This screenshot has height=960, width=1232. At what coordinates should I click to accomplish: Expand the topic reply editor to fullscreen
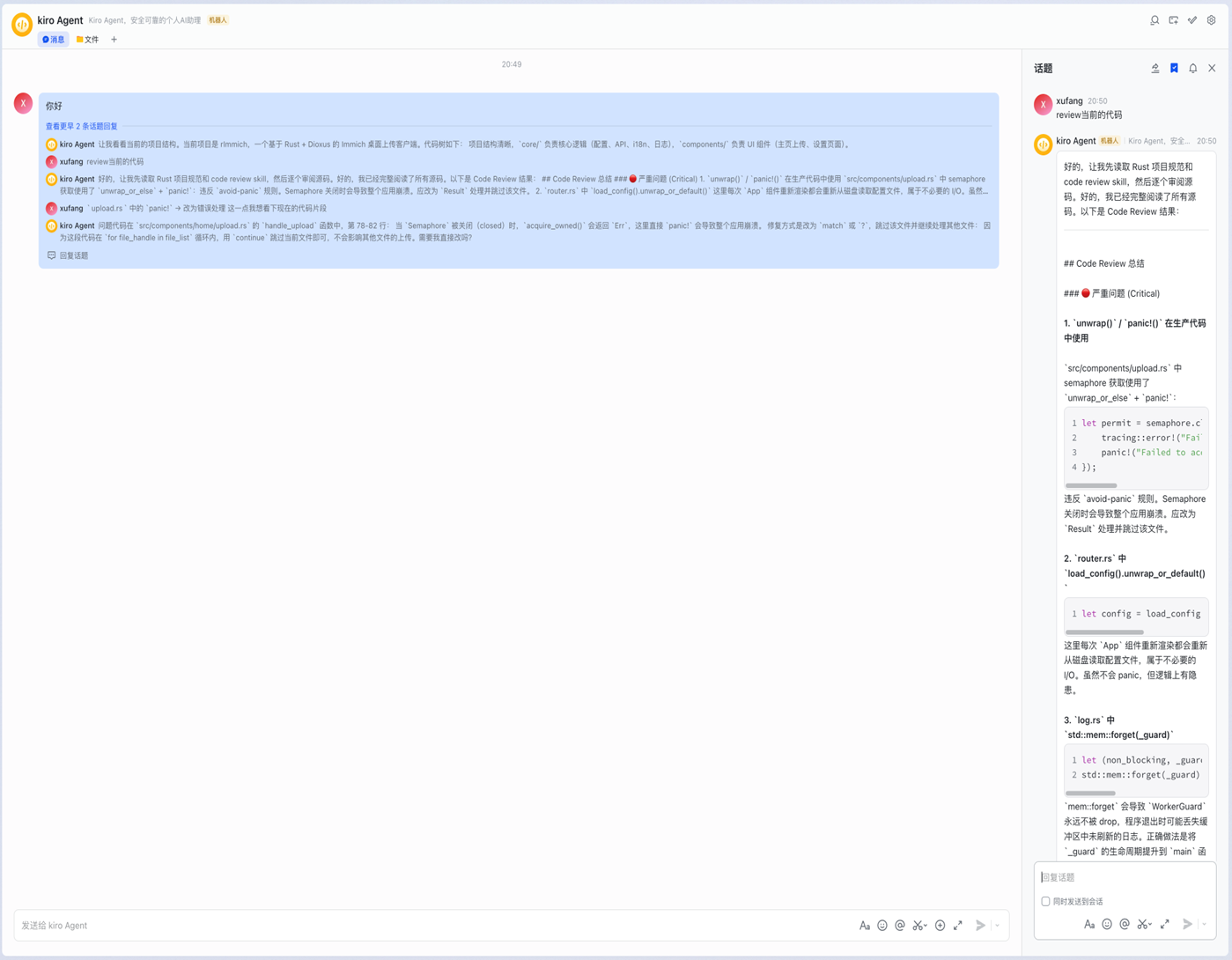pos(1164,925)
